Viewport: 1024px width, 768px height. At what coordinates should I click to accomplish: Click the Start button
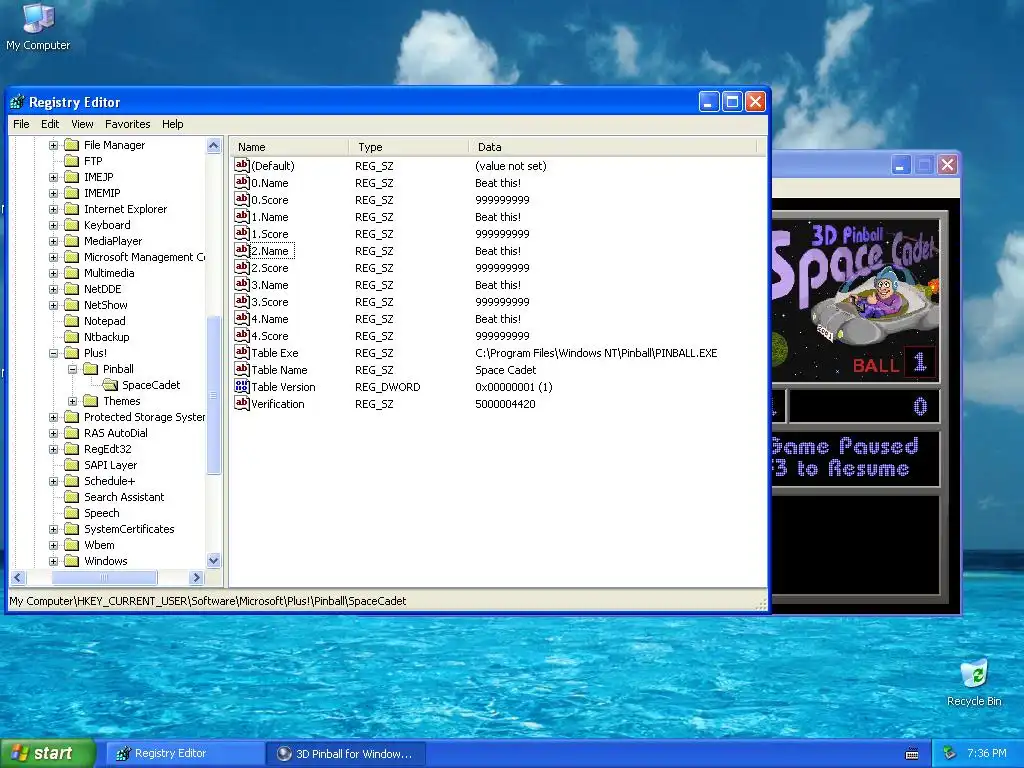point(47,754)
